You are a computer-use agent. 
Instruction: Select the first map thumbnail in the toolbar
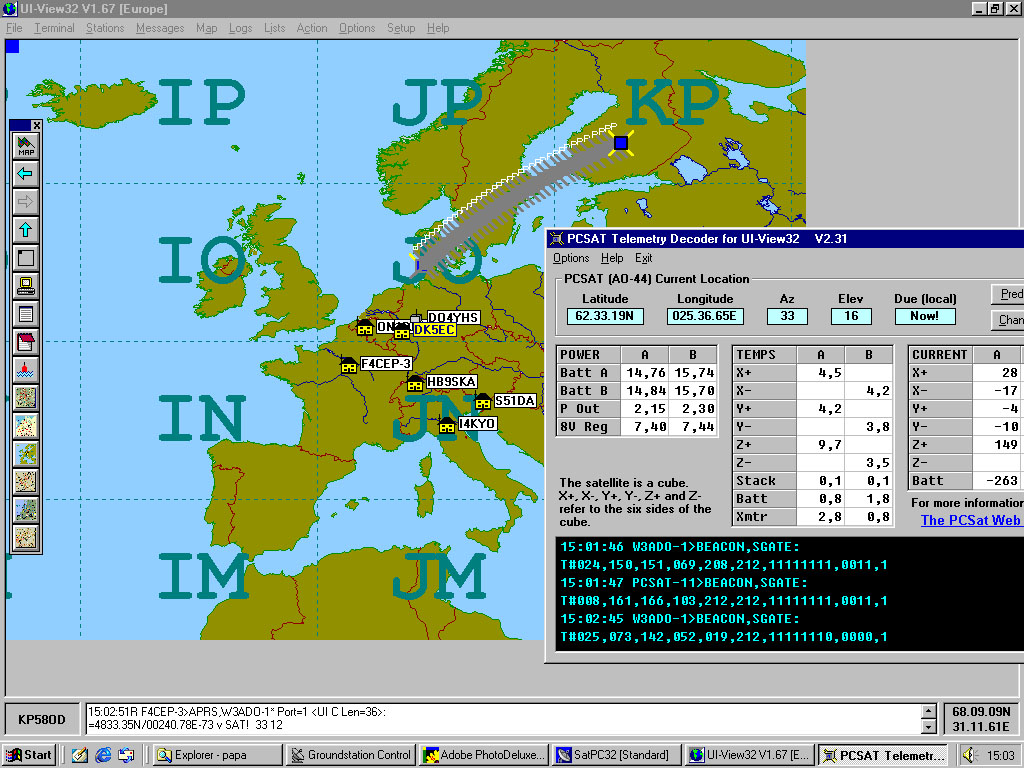[25, 398]
